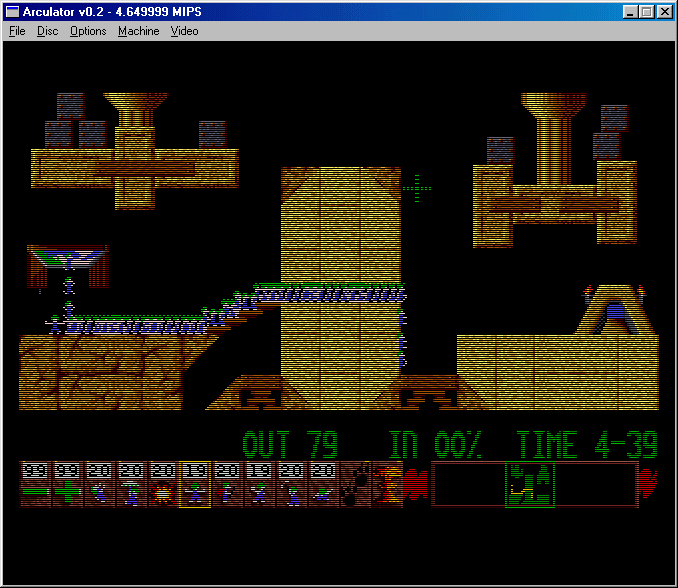
Task: Pick the Blocker skill showing 19
Action: pos(195,485)
